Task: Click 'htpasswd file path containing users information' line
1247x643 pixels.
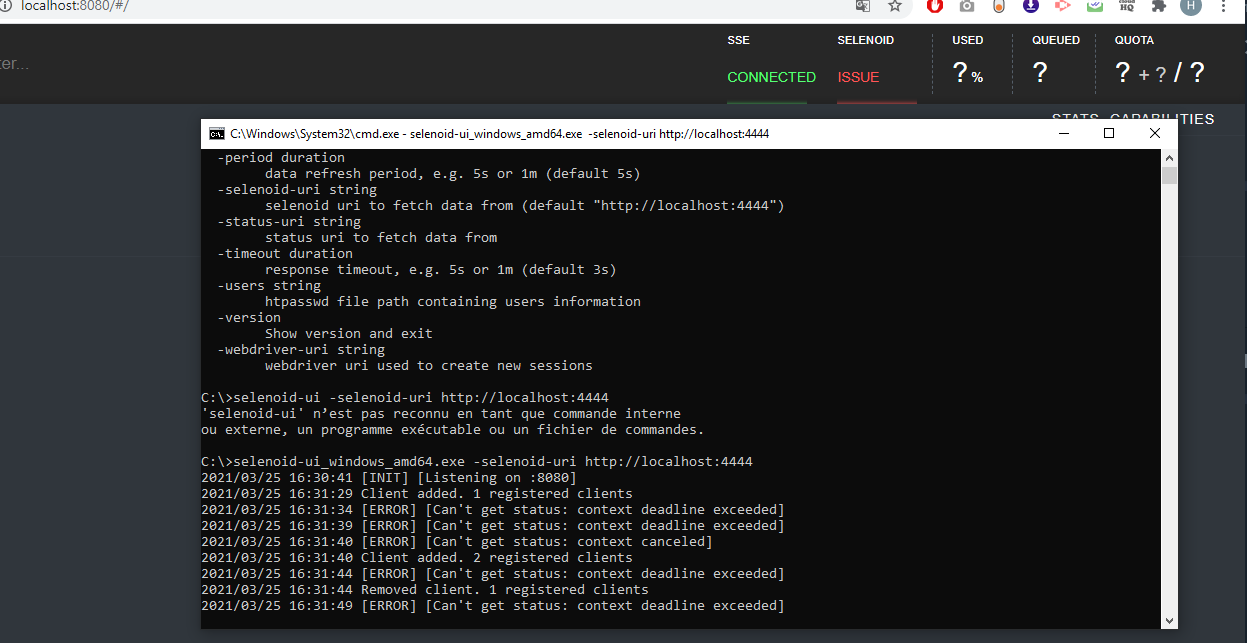Action: pyautogui.click(x=453, y=302)
